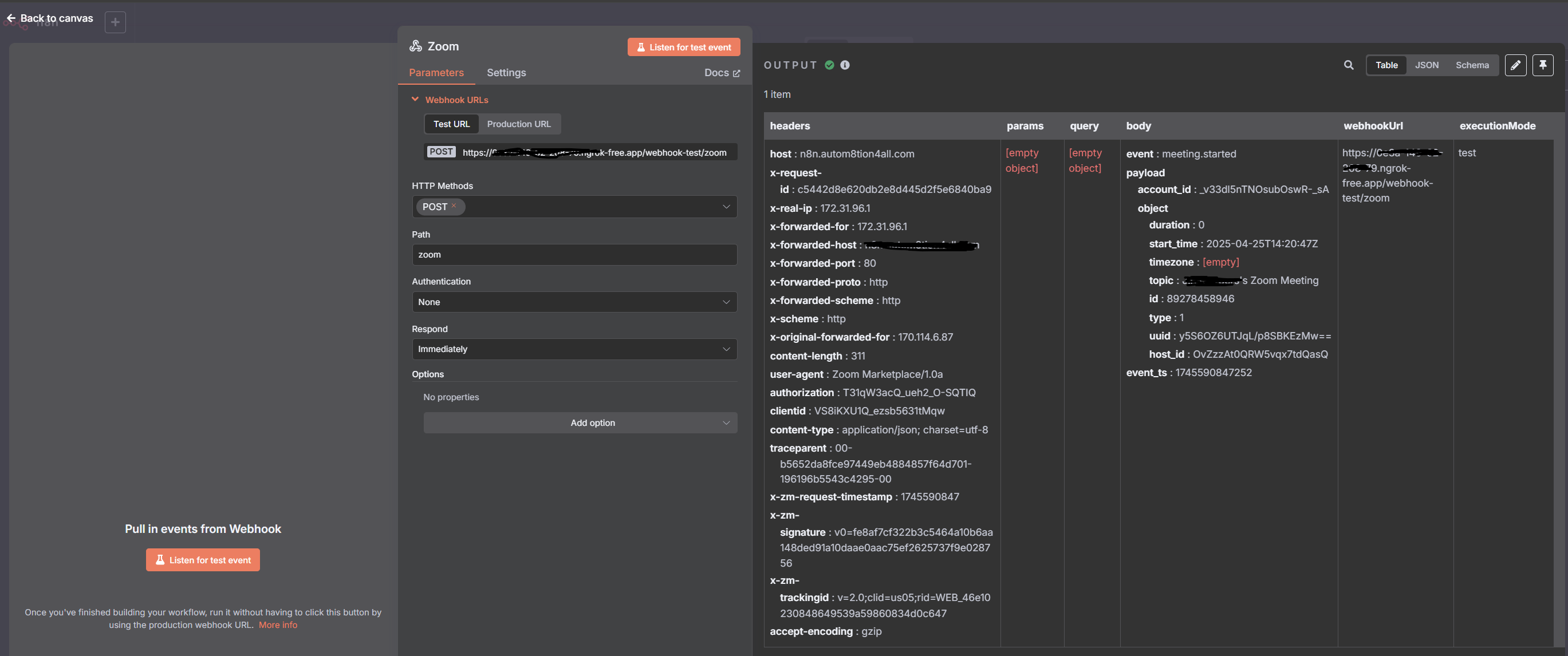Click the host_id value OvZzzAt0QRW5vqx7tdQasQ

pos(1259,354)
